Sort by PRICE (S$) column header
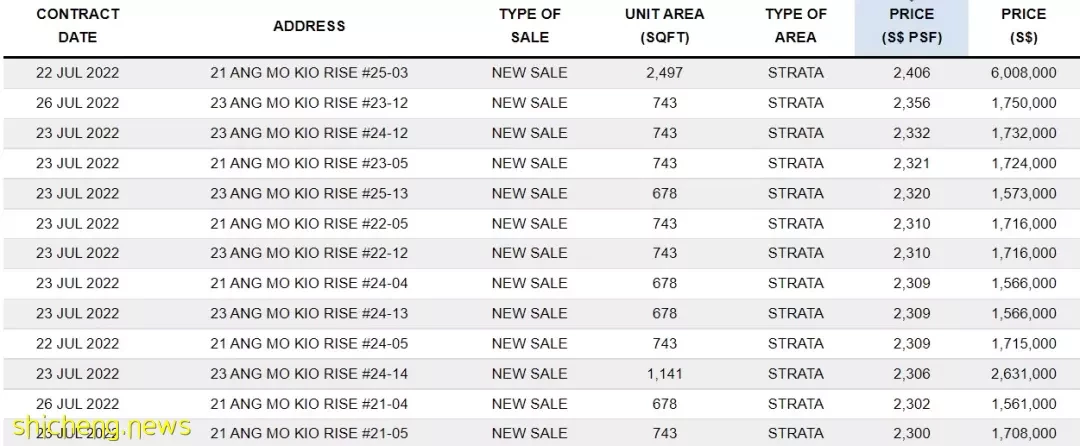1080x446 pixels. [1024, 25]
